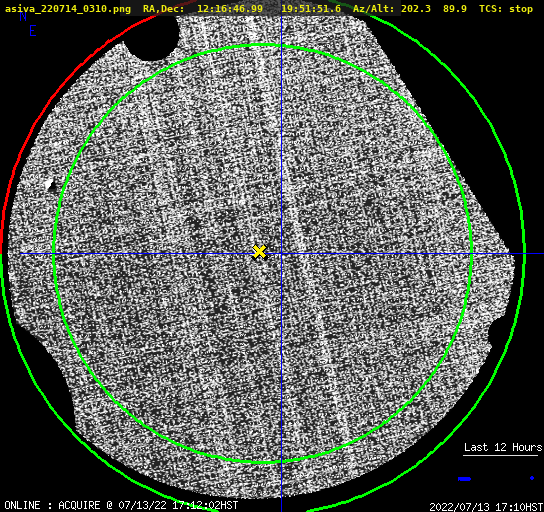544x512 pixels.
Task: Click the yellow X telescope pointing marker
Action: 259,252
